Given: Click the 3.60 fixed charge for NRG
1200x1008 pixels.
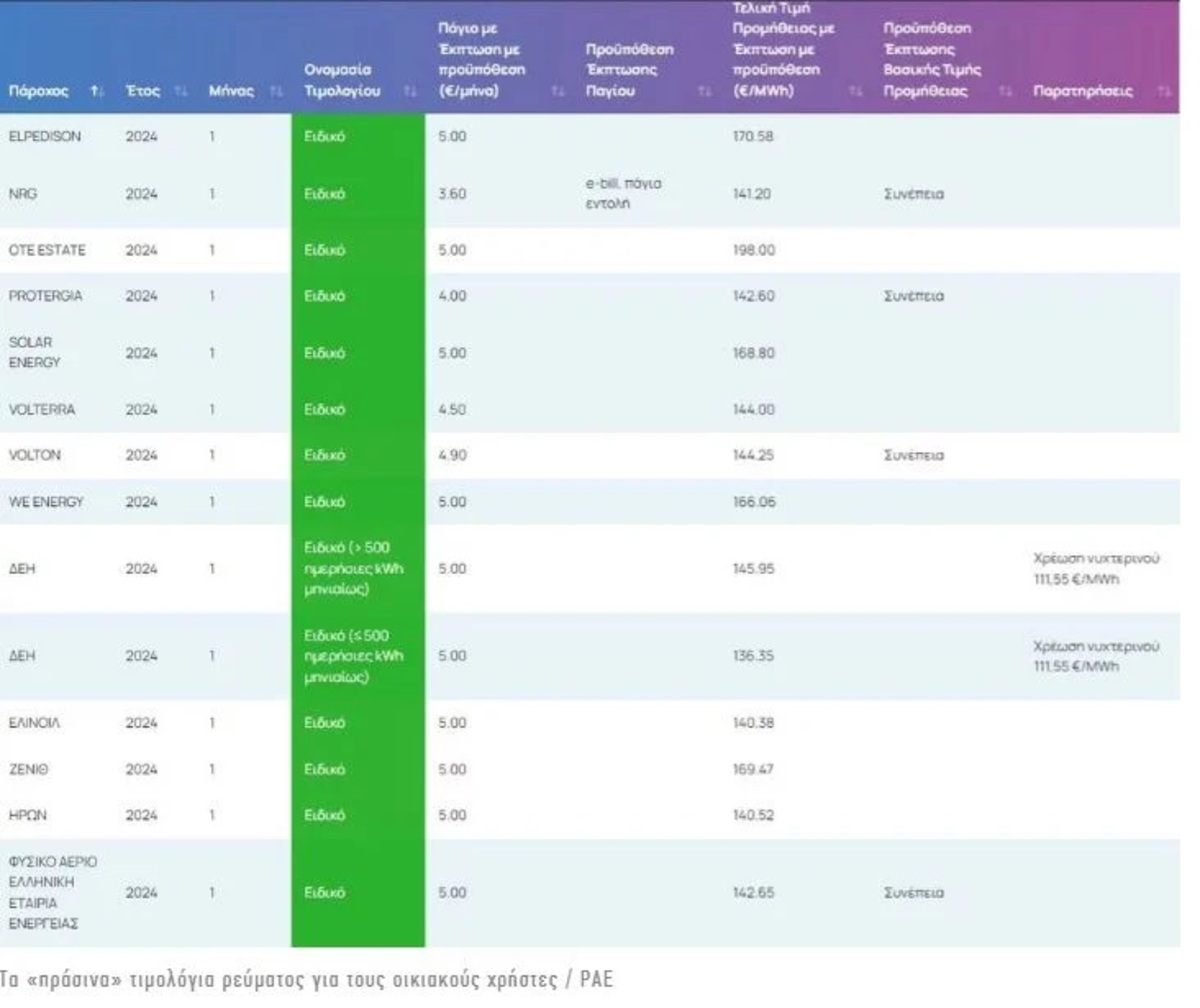Looking at the screenshot, I should click(x=451, y=194).
